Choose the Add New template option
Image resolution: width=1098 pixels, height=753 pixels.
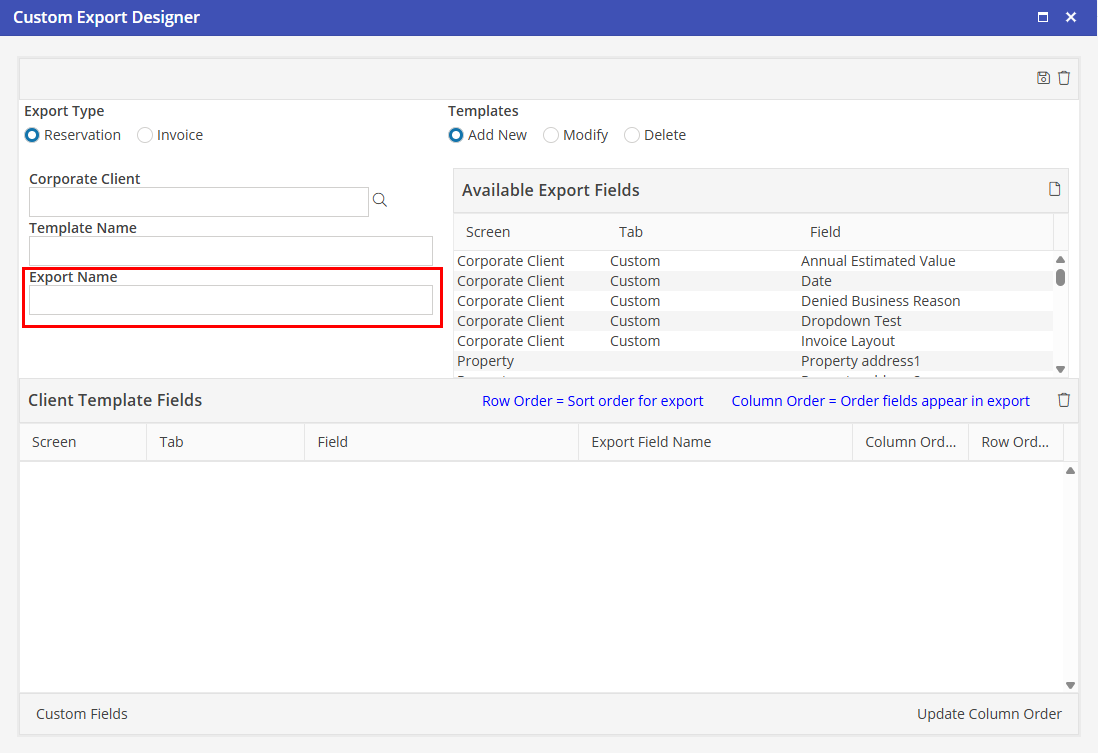(456, 135)
